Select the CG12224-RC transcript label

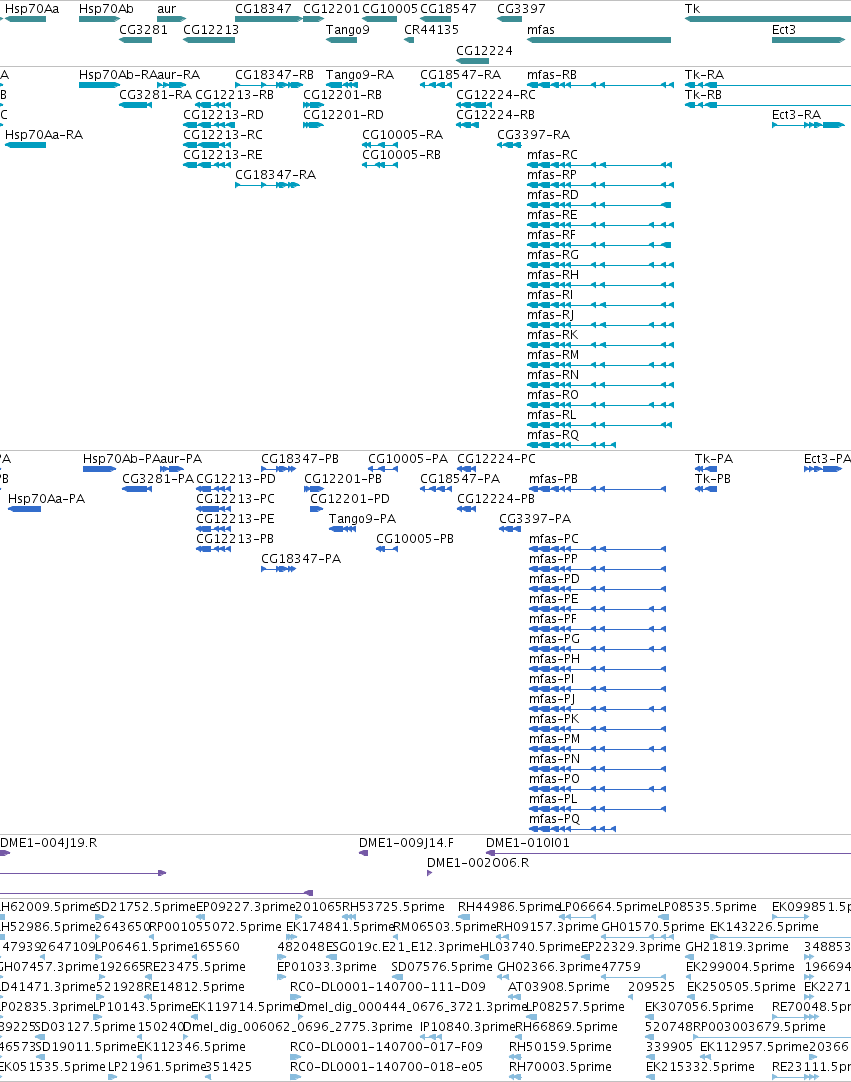click(496, 95)
